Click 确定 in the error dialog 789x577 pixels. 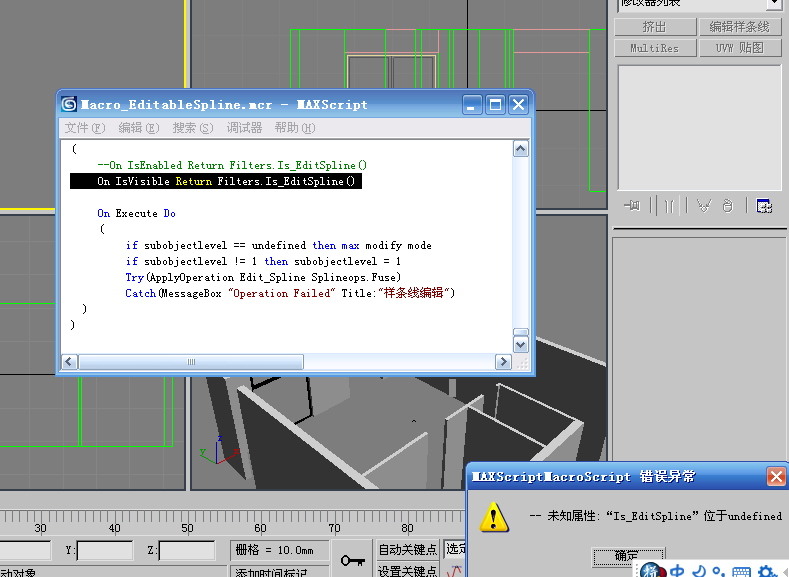pyautogui.click(x=628, y=555)
